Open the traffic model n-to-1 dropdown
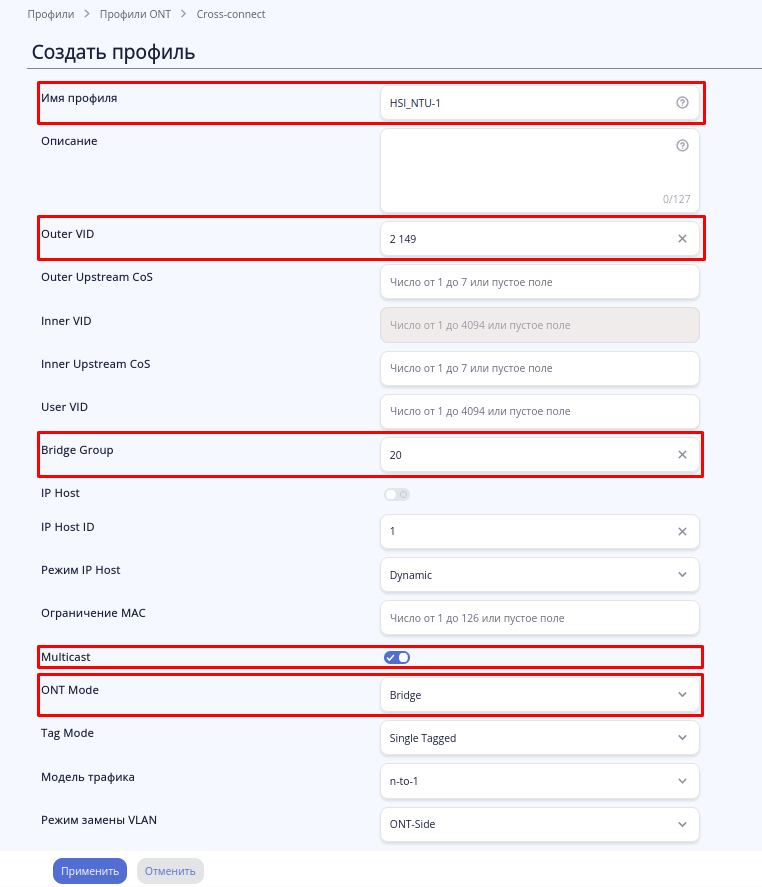 click(539, 781)
